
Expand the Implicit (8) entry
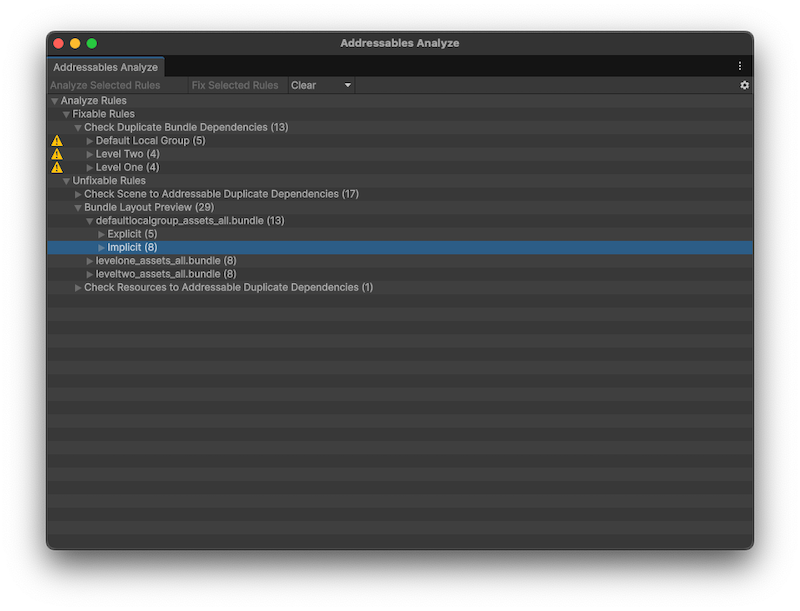[x=102, y=247]
